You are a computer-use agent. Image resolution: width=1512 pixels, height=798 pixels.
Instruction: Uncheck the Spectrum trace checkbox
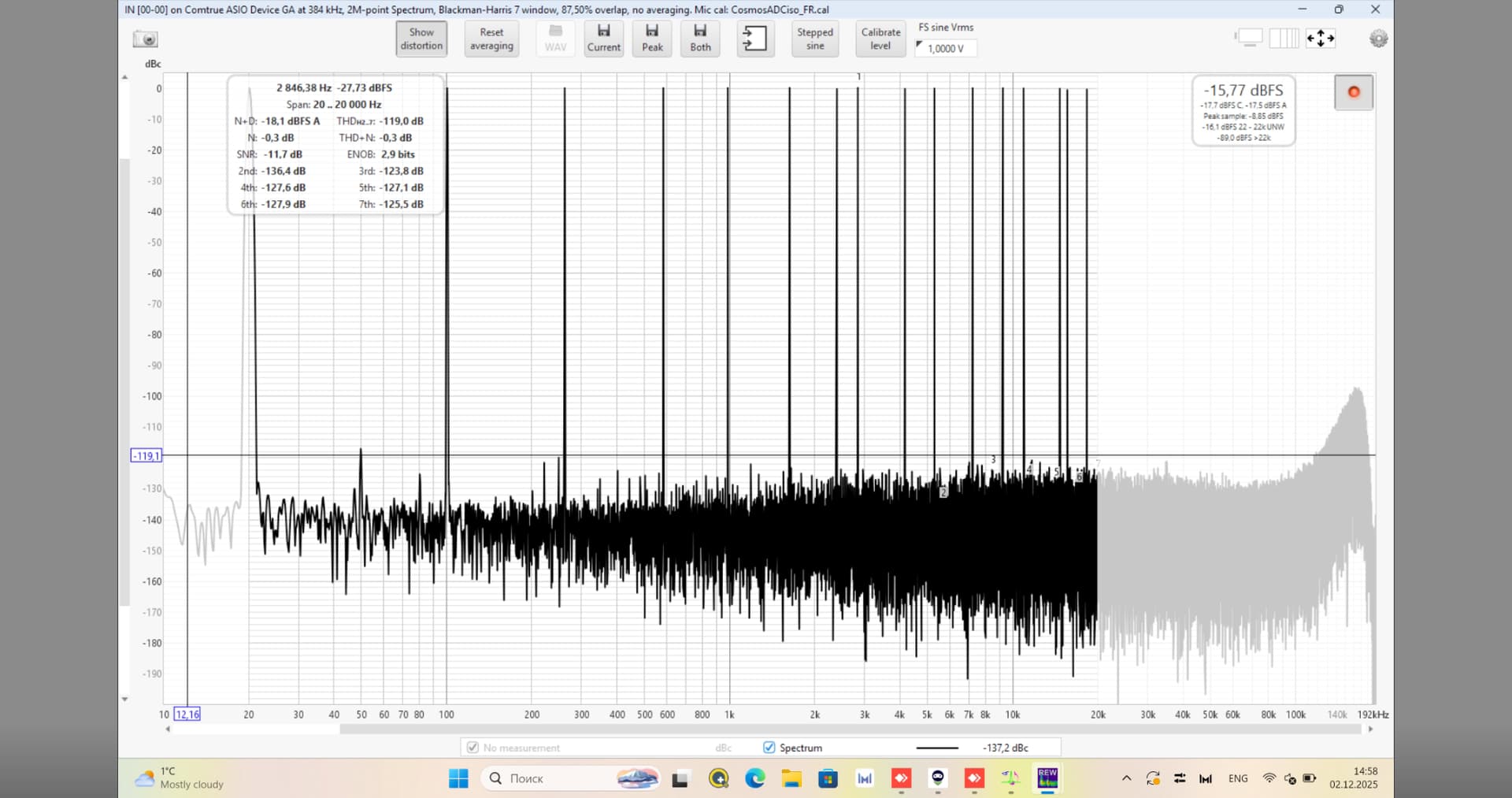[x=769, y=748]
